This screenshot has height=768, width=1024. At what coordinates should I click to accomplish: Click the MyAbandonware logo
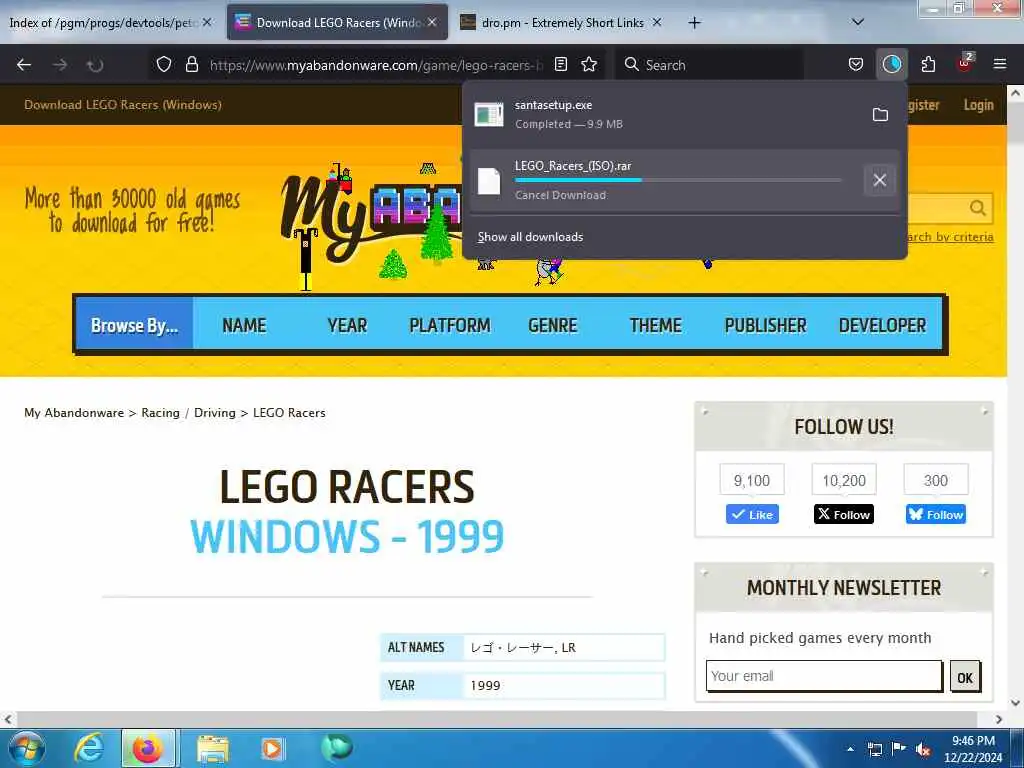(372, 219)
